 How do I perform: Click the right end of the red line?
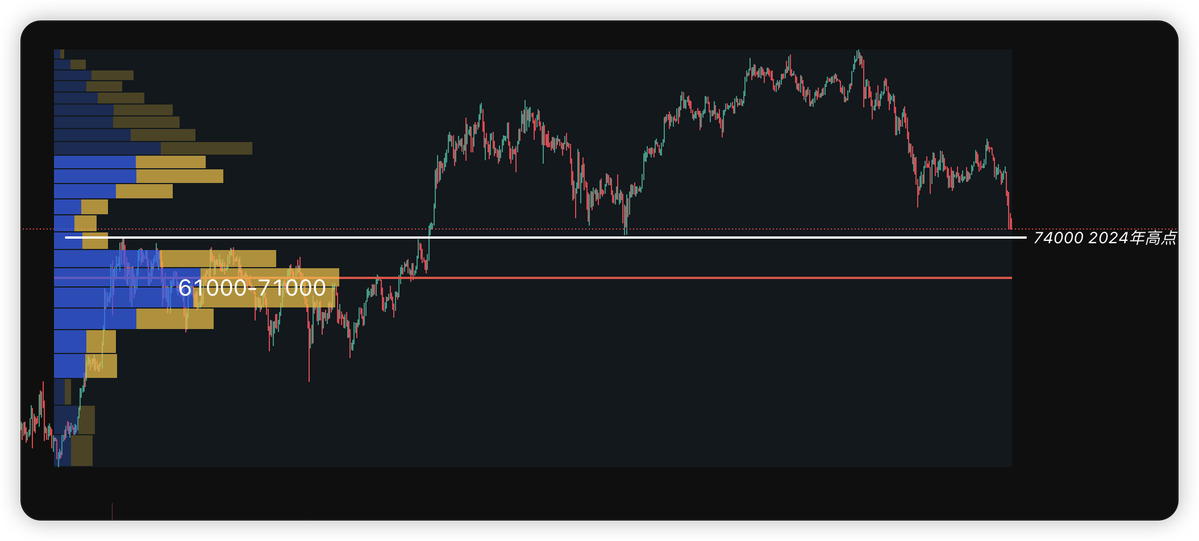coord(1010,277)
